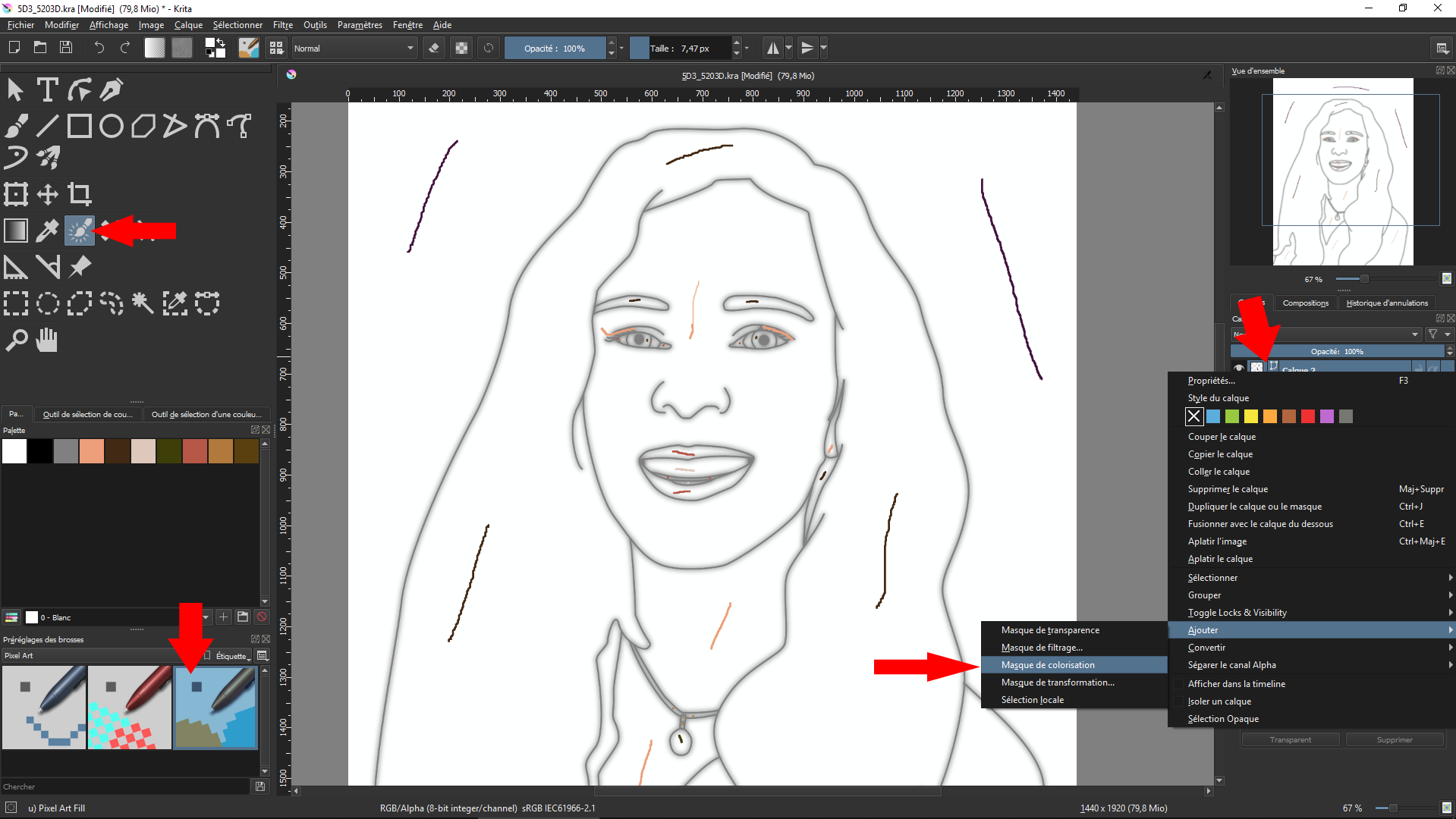Select the Ellipse shape tool
Screen dimensions: 1456x819
pos(112,126)
